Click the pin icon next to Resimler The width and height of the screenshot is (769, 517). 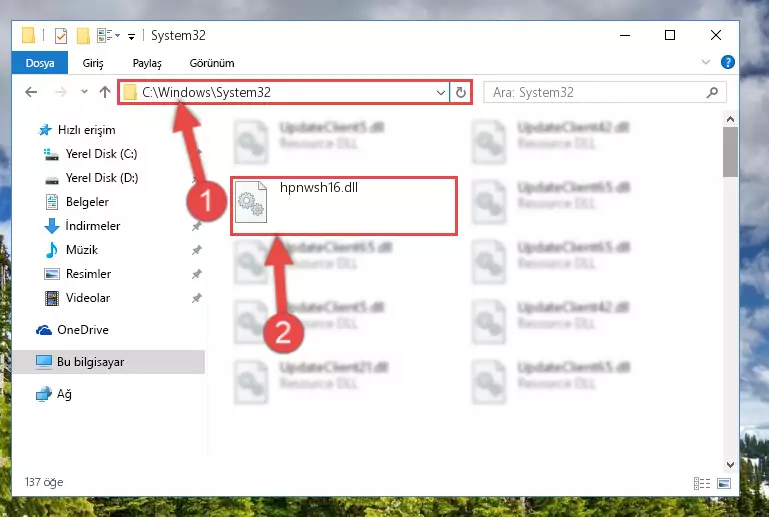point(197,274)
